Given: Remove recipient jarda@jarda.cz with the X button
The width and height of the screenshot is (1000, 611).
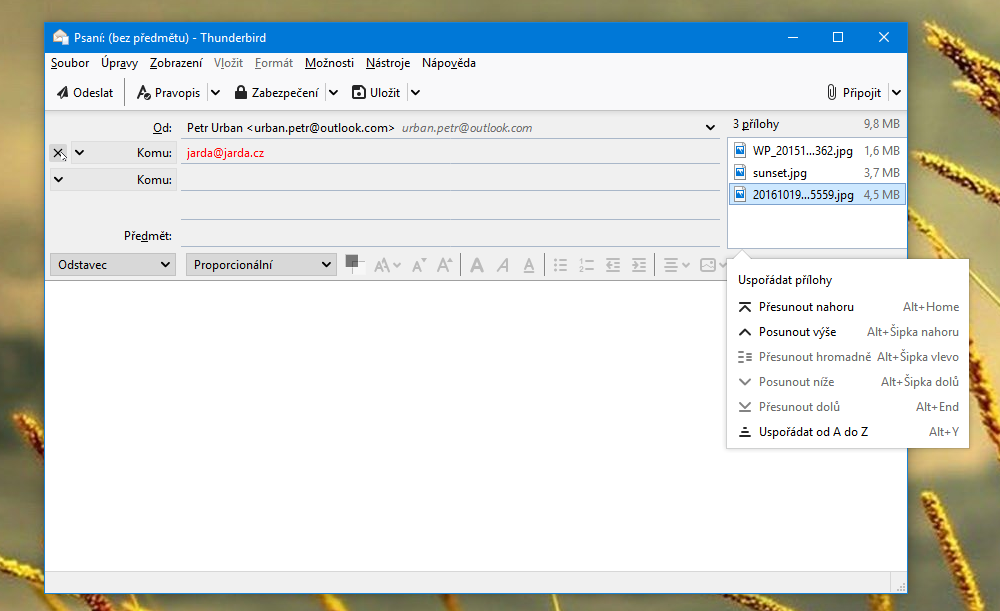Looking at the screenshot, I should (58, 153).
